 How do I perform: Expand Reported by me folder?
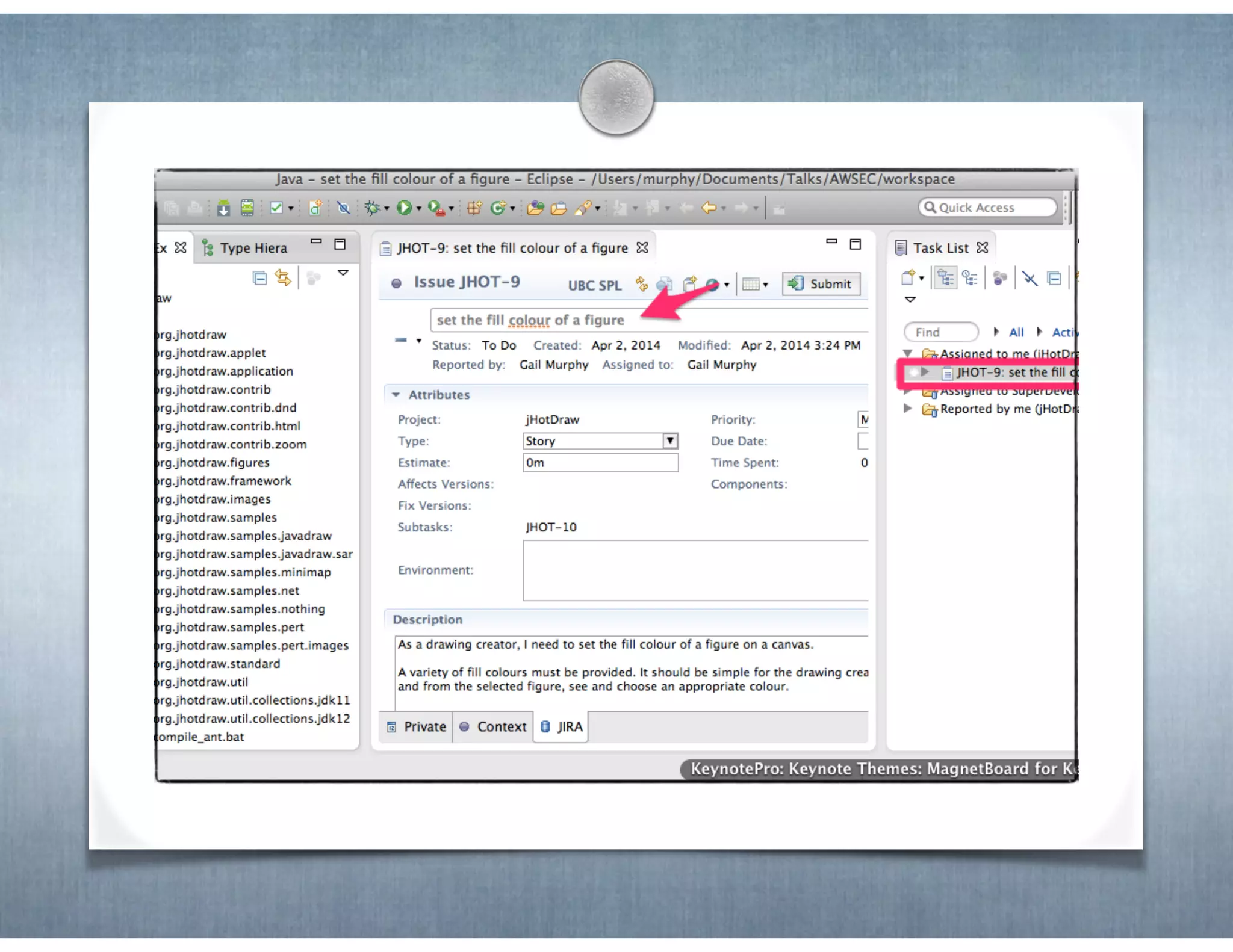[908, 409]
